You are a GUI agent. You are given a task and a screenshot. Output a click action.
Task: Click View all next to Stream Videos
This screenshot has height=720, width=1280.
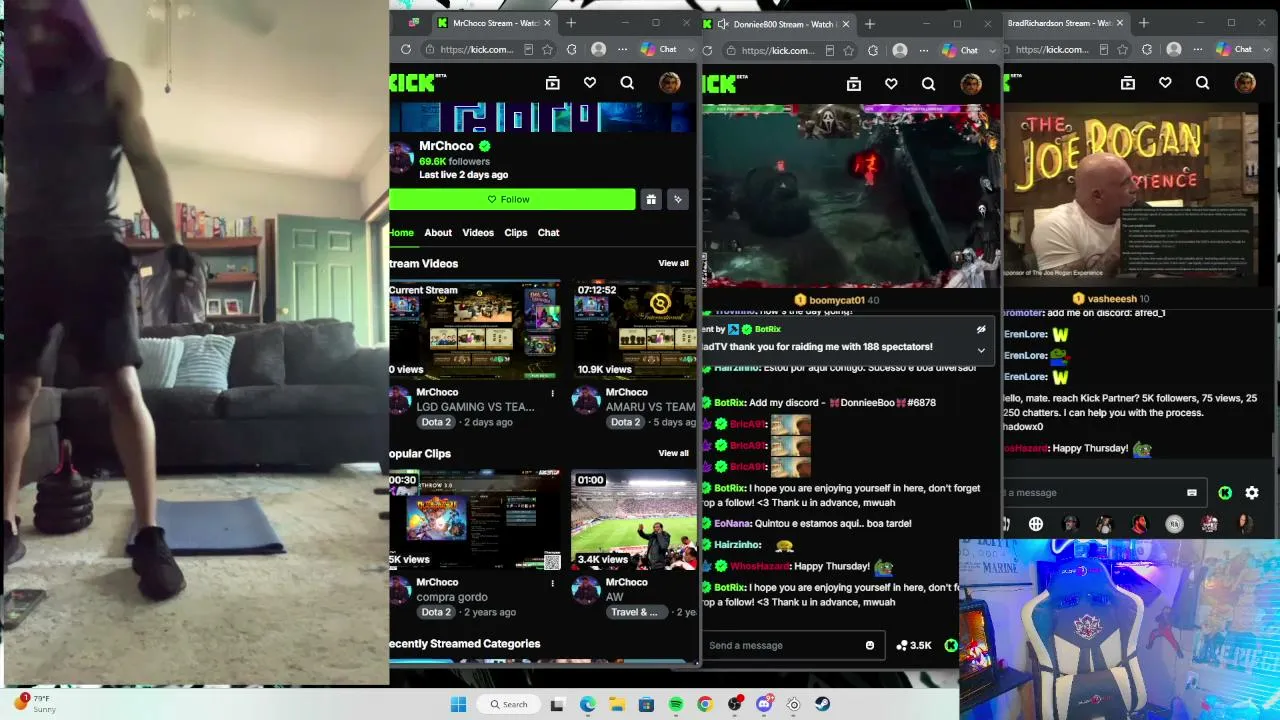(673, 263)
